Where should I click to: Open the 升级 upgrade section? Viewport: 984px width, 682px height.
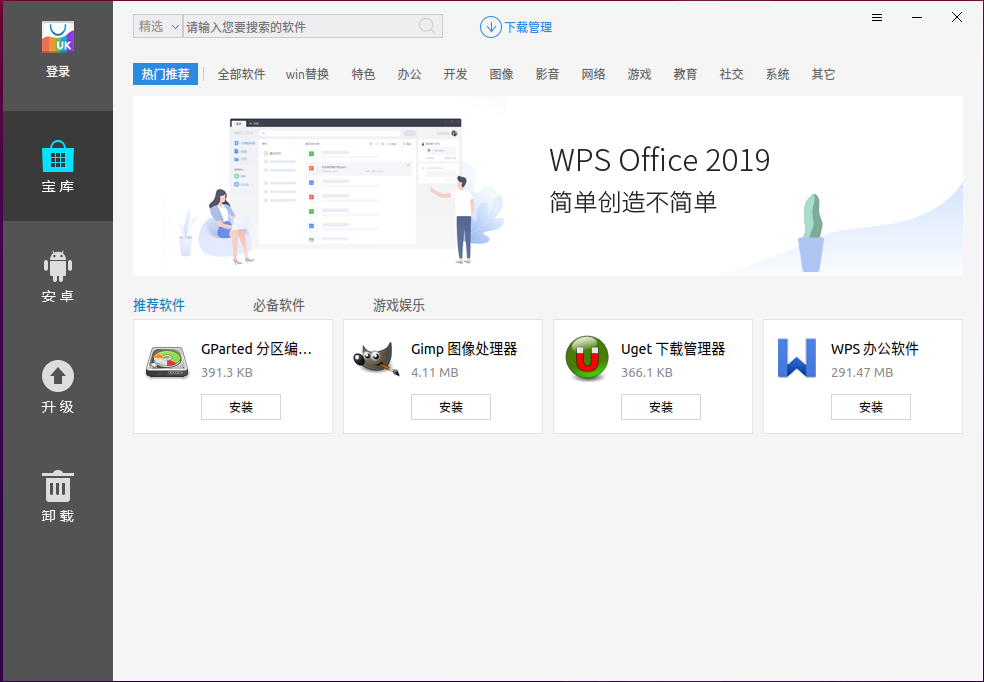tap(58, 386)
